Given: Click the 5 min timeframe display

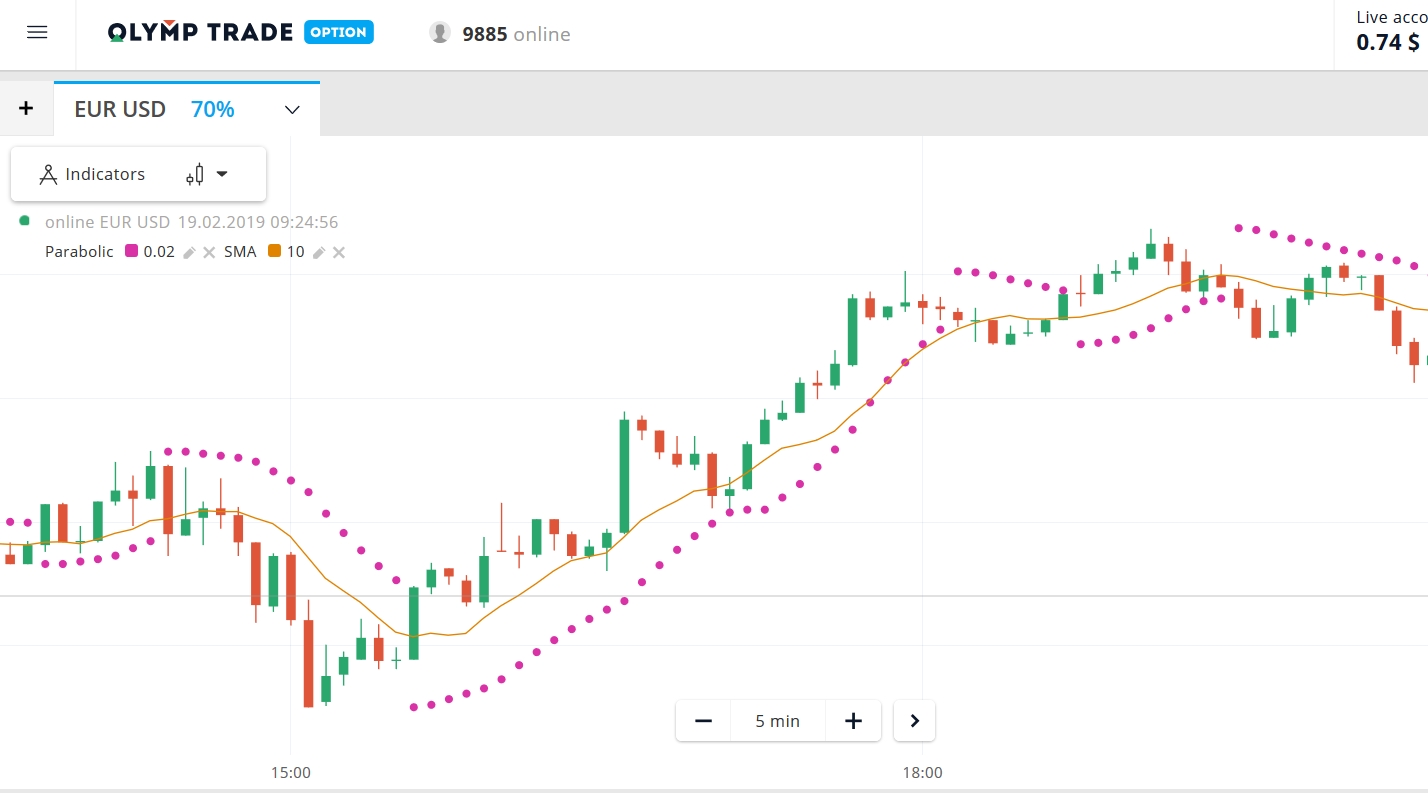Looking at the screenshot, I should [x=778, y=720].
